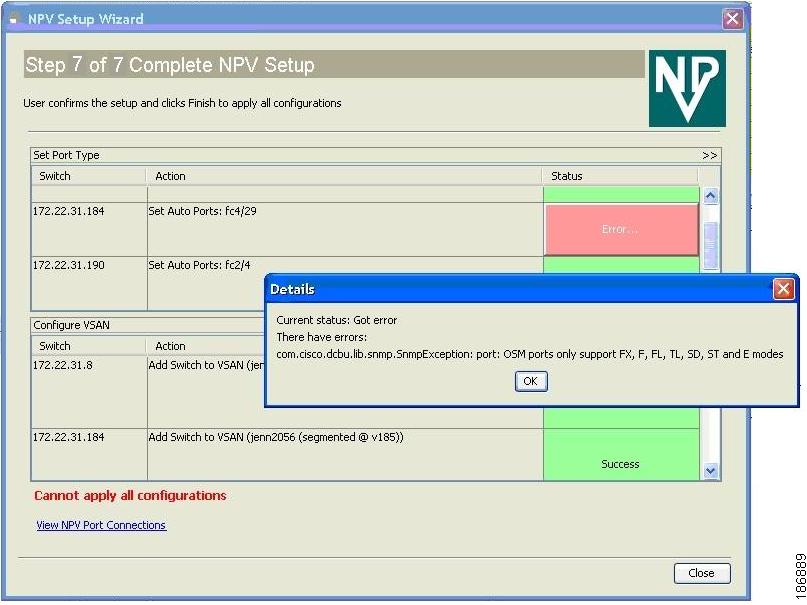The height and width of the screenshot is (605, 807).
Task: Click the Close button in wizard
Action: pos(701,573)
